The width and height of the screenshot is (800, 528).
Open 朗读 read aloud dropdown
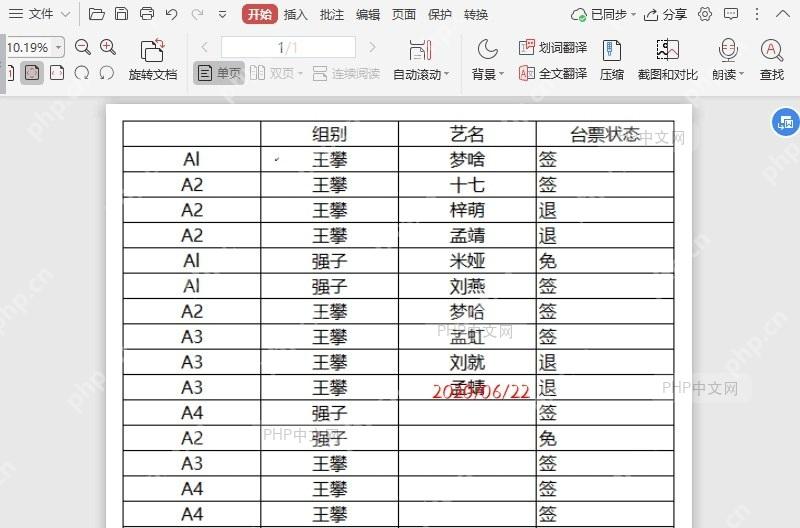[x=728, y=60]
